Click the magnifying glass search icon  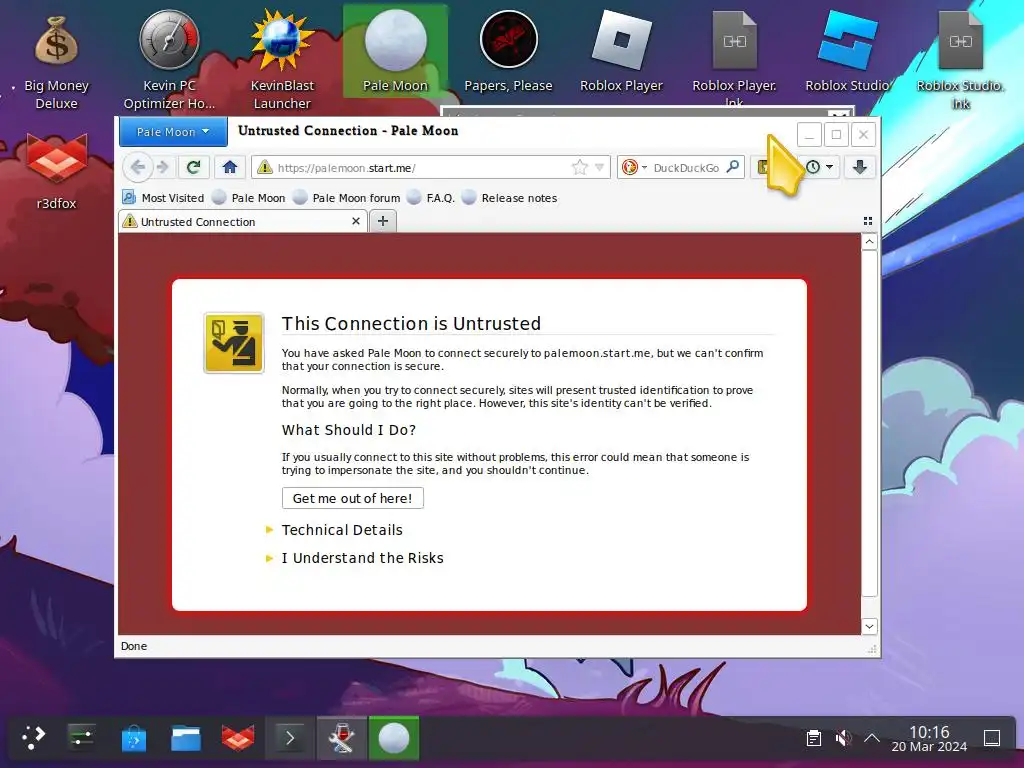tap(733, 167)
